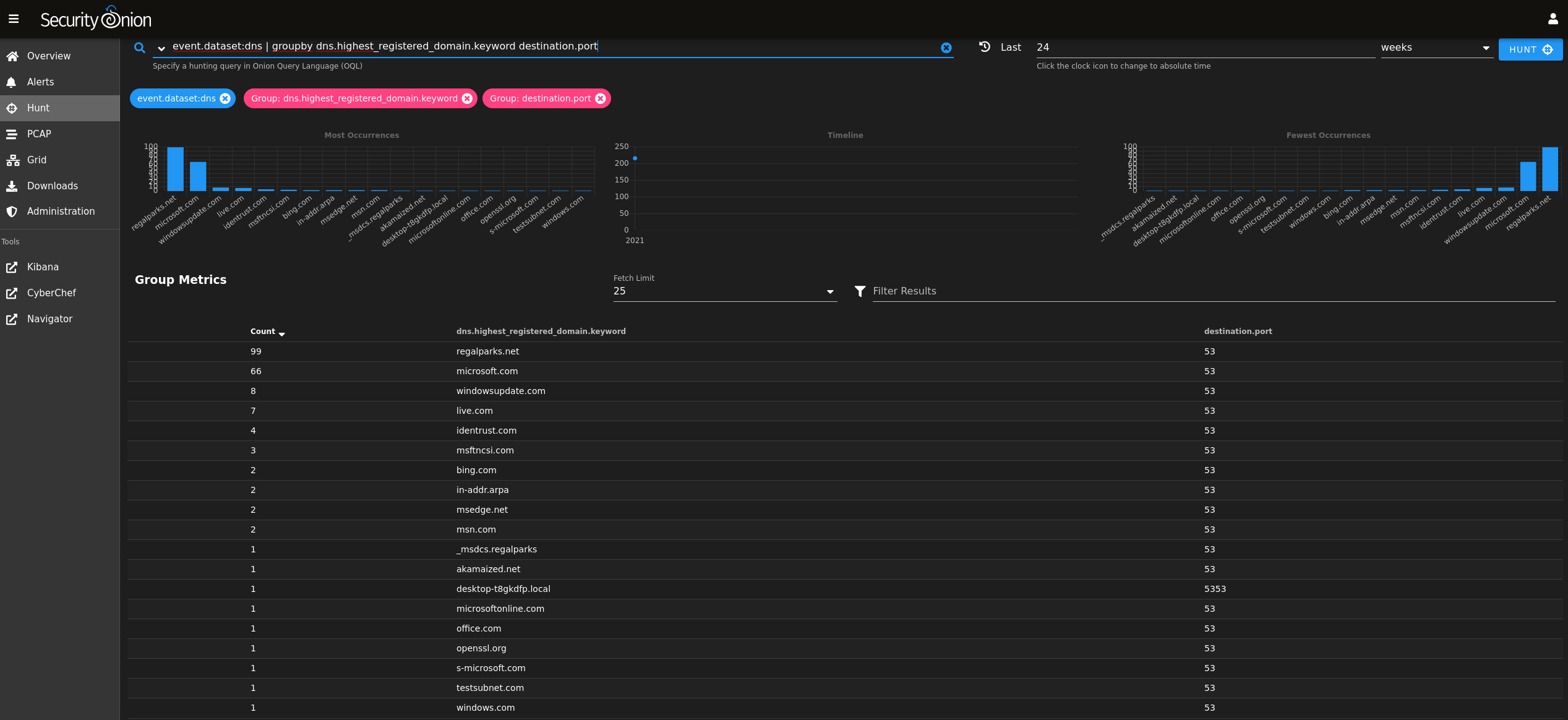The height and width of the screenshot is (720, 1568).
Task: Click the regalparks.net bar in Most Occurrences
Action: 176,169
